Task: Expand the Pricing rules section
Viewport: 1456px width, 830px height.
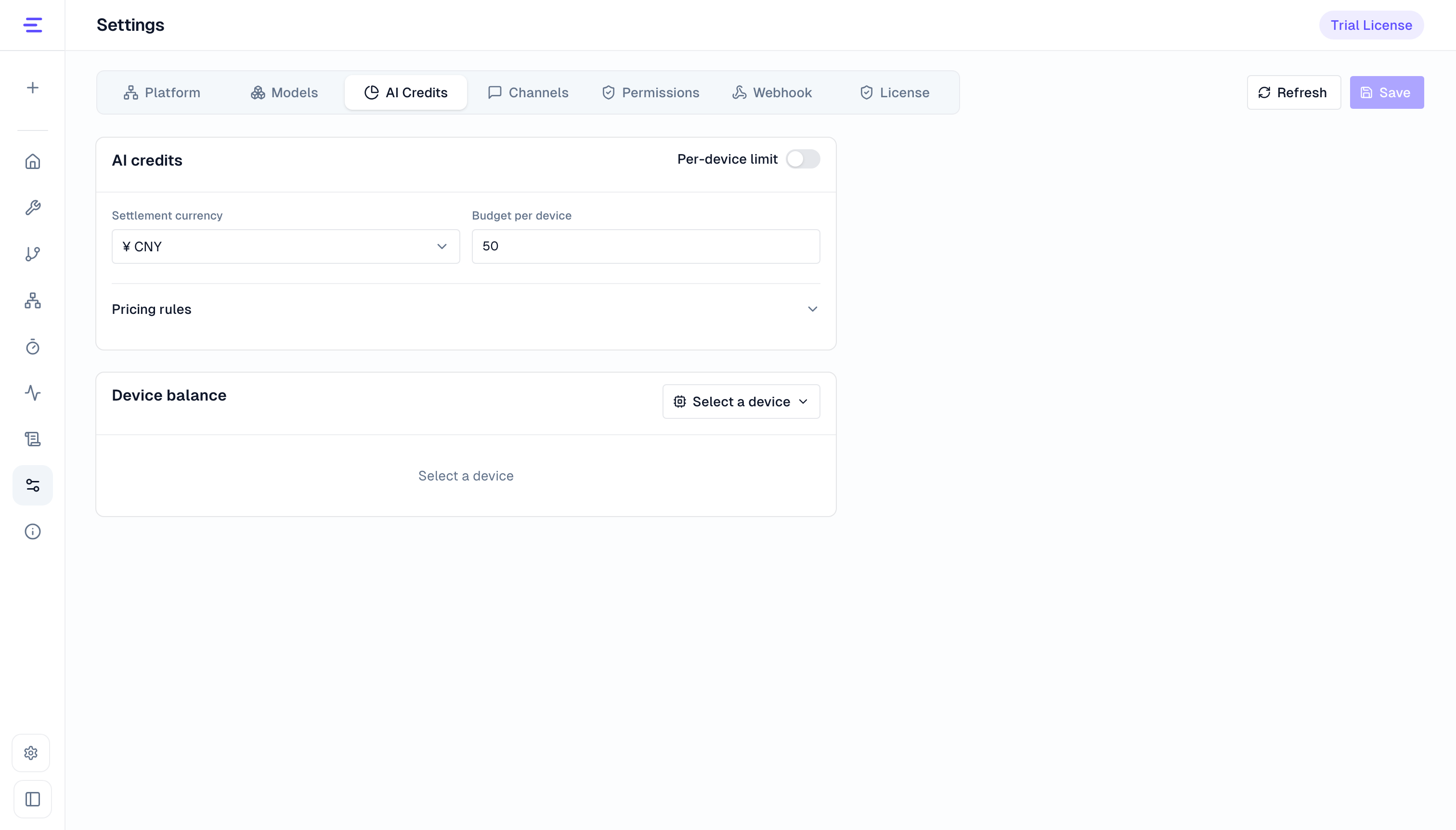Action: pos(466,309)
